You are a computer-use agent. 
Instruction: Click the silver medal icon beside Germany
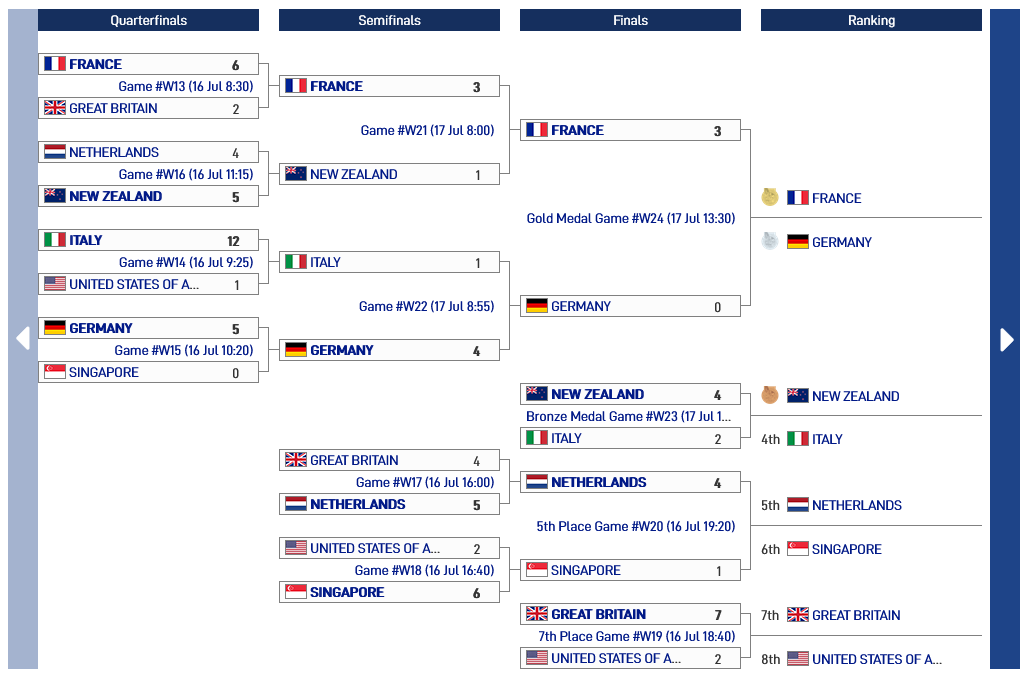(770, 241)
